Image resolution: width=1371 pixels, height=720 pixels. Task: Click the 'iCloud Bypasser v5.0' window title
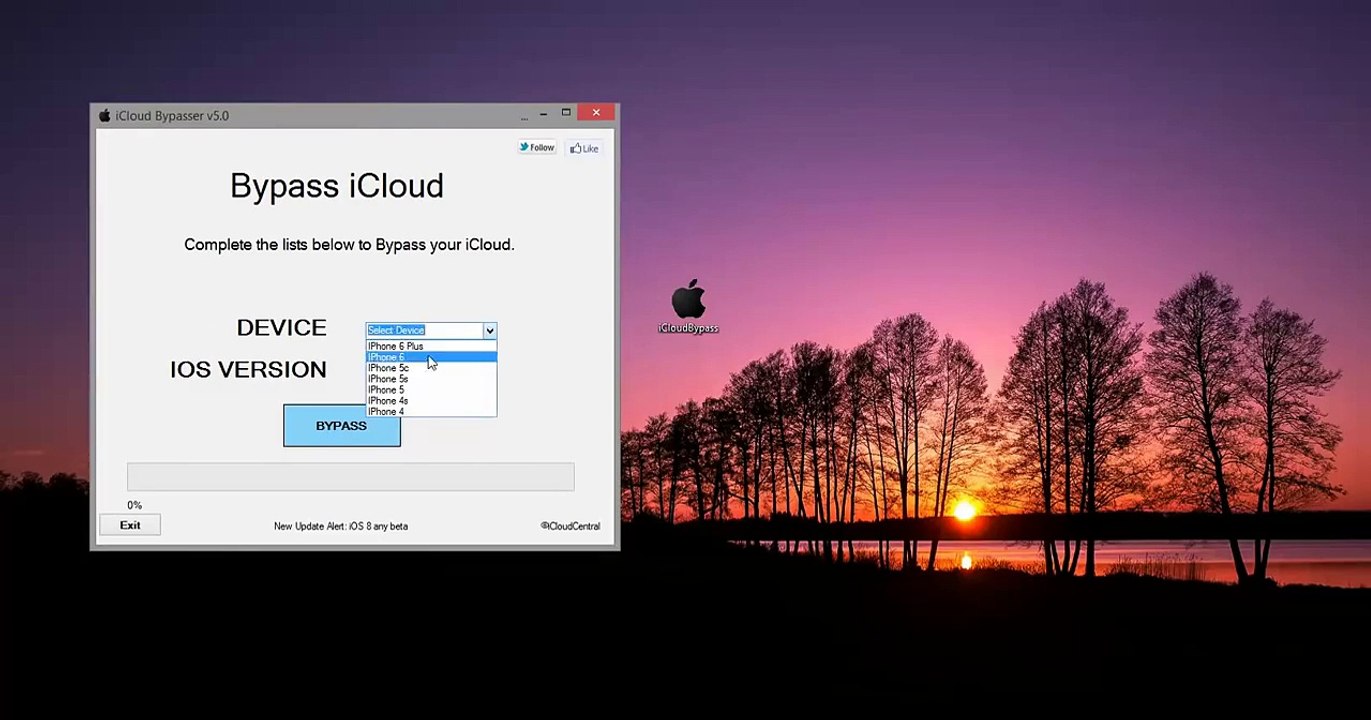[x=172, y=116]
